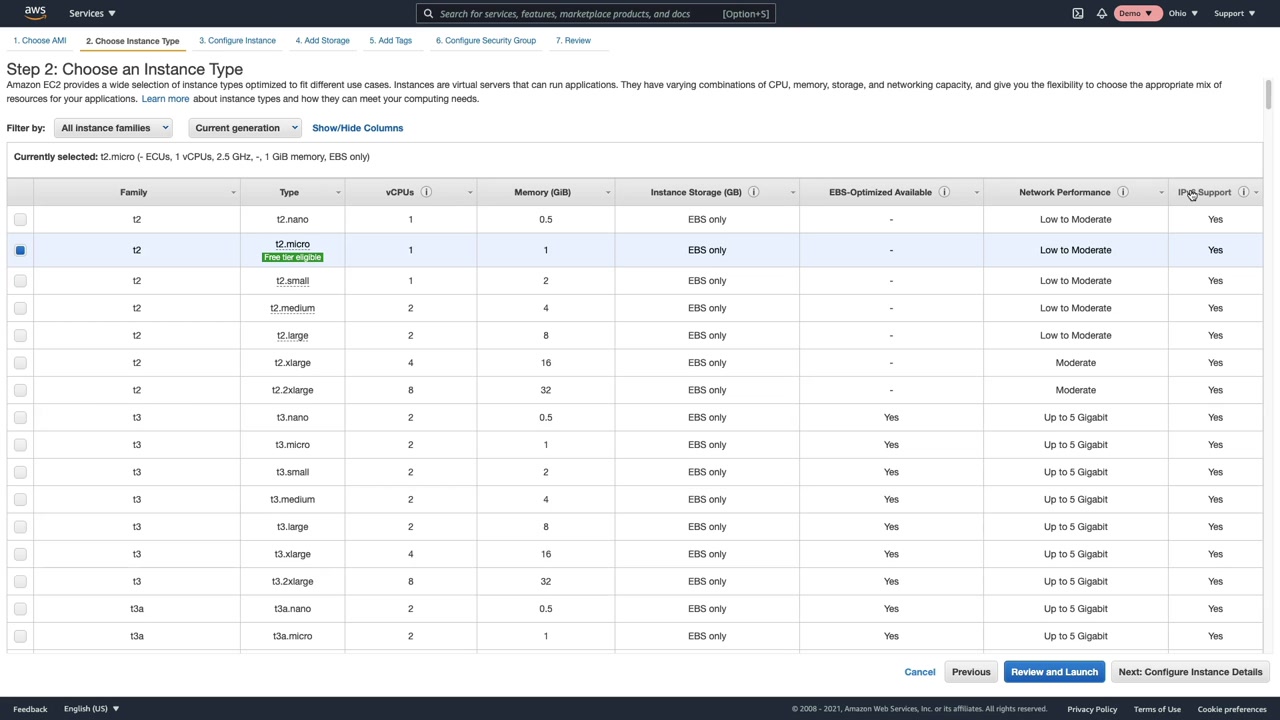
Task: Expand the Services menu in the header
Action: pyautogui.click(x=92, y=13)
